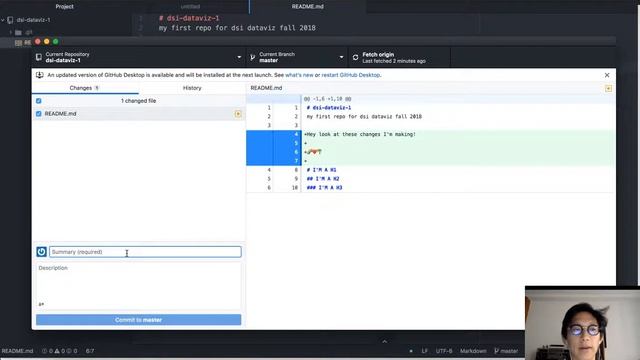Click '1 changed file' label
640x360 pixels.
(138, 101)
